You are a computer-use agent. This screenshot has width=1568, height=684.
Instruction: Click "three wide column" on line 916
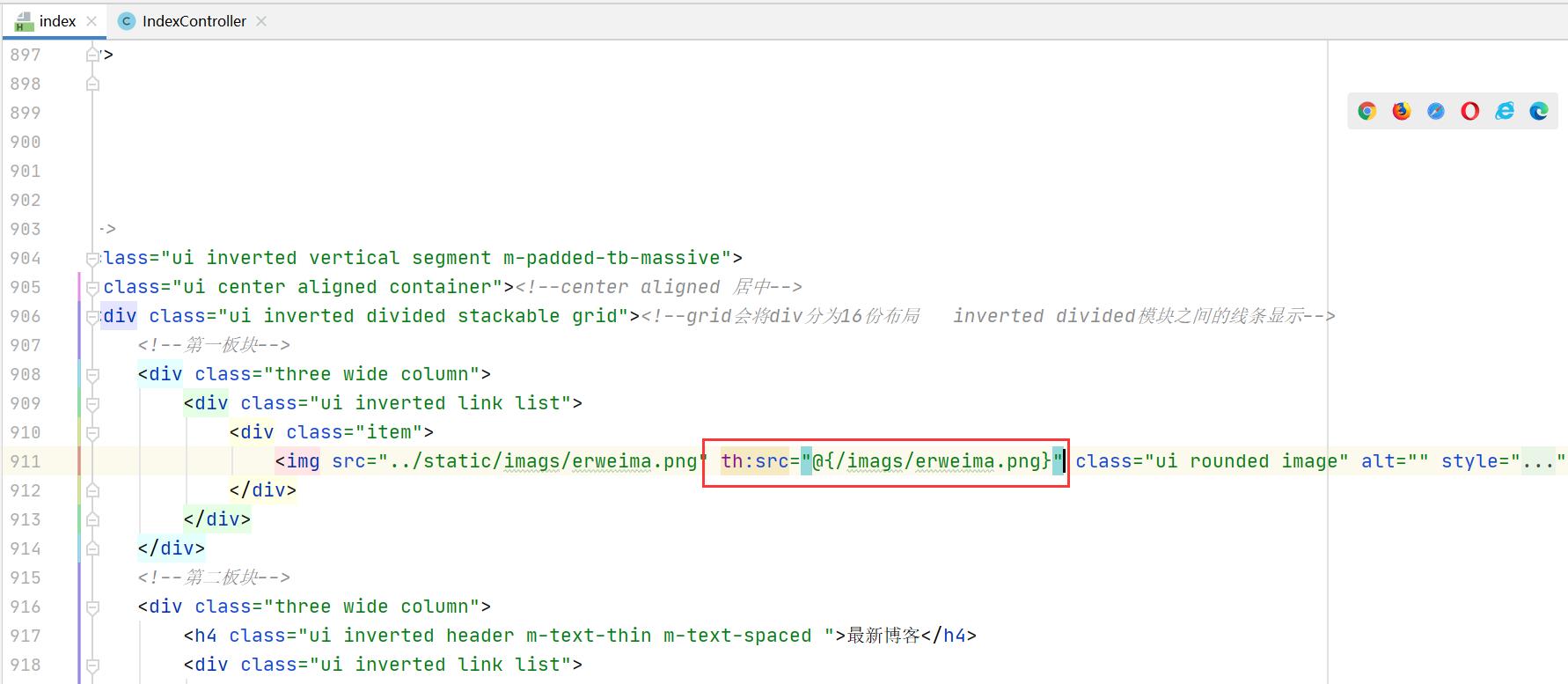[371, 607]
